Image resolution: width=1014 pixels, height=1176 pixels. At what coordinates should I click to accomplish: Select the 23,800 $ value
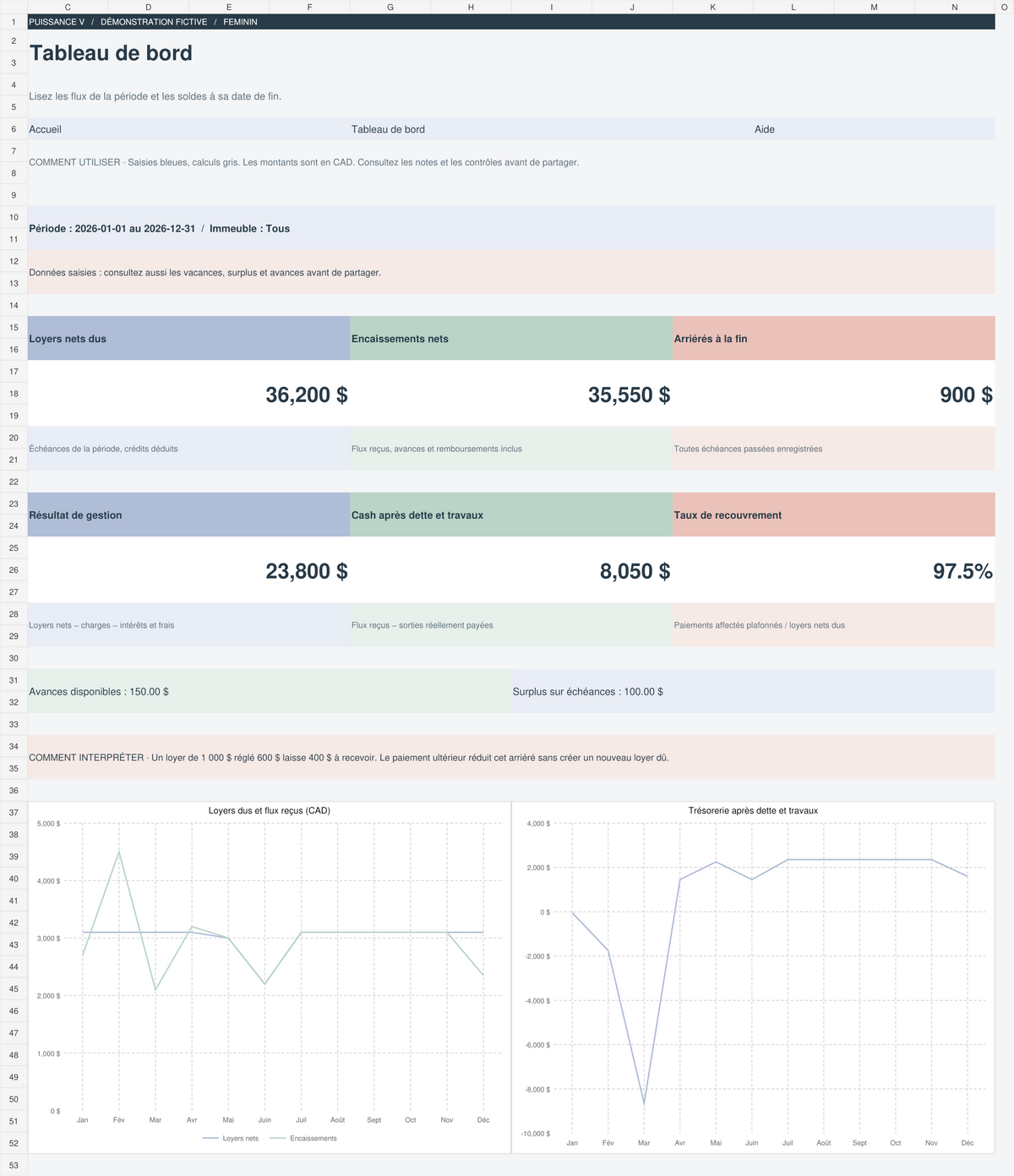[x=307, y=571]
